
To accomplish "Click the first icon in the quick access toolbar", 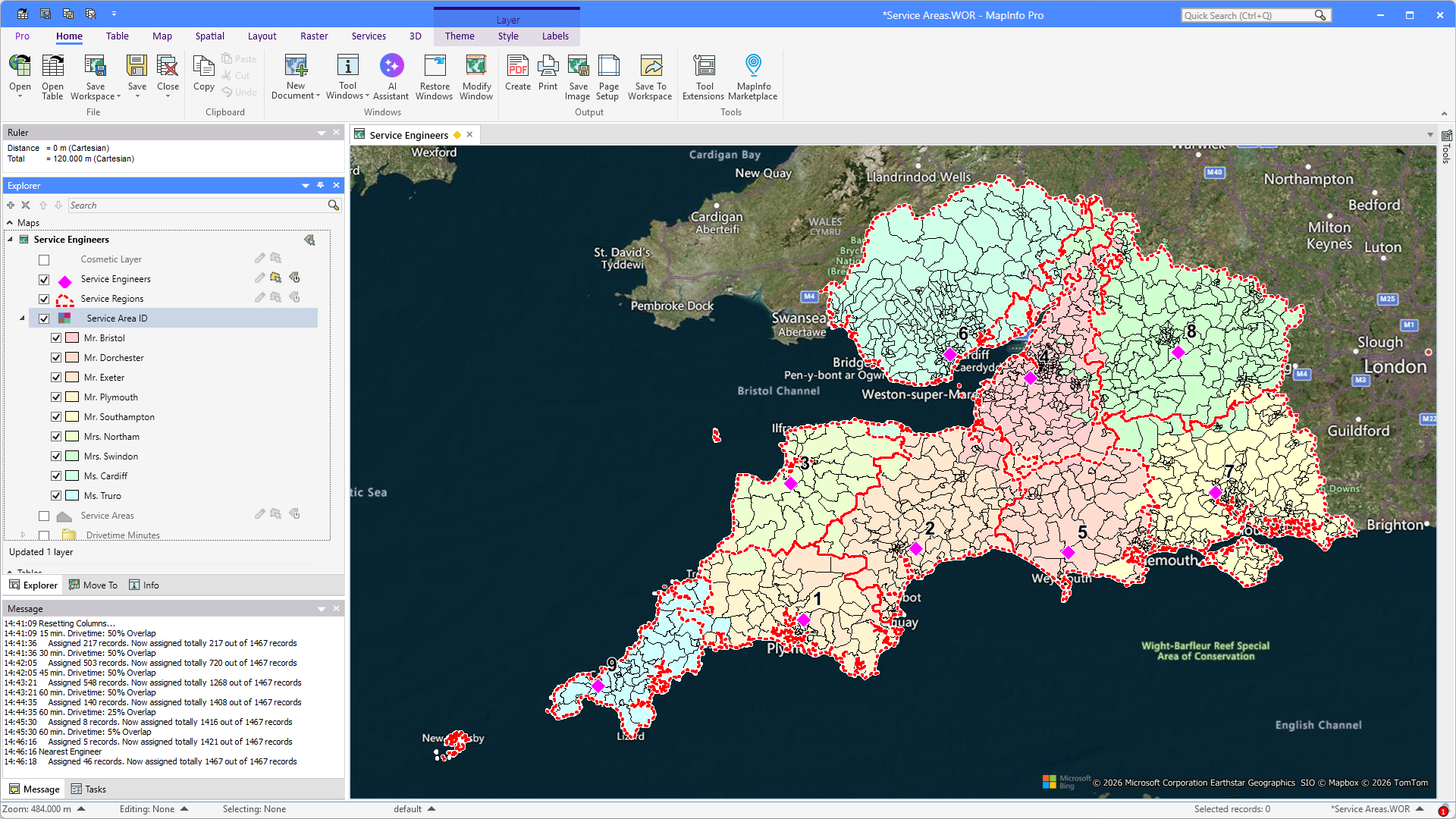I will (x=23, y=14).
